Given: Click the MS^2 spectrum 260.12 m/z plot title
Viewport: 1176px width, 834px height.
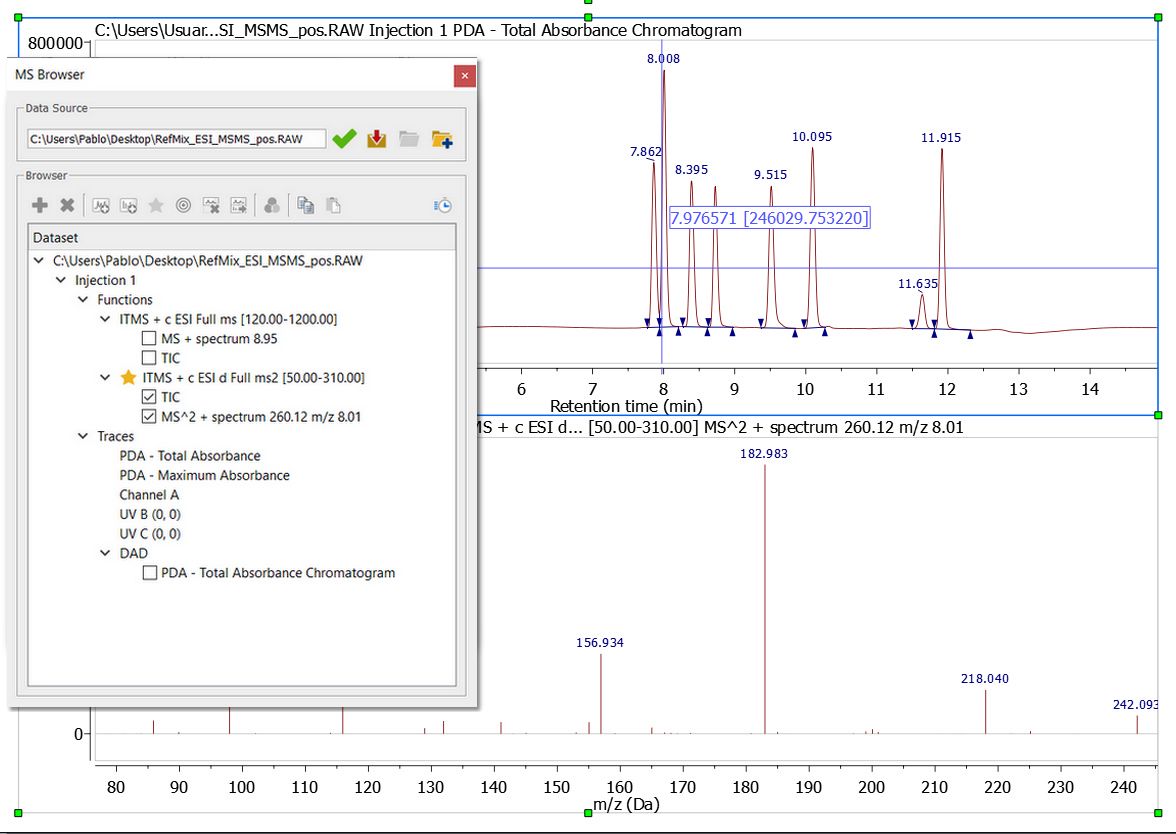Looking at the screenshot, I should (720, 428).
